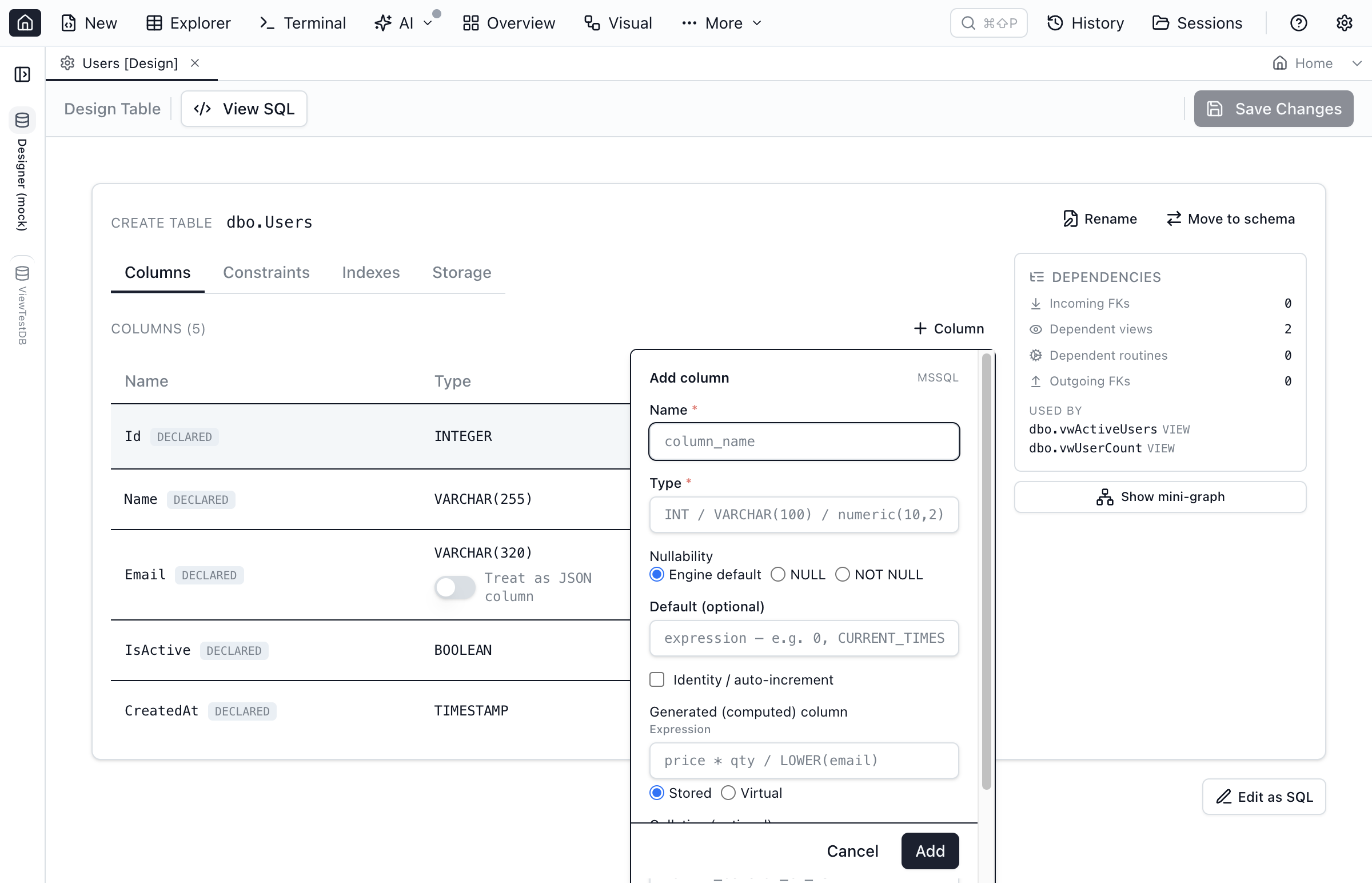Viewport: 1372px width, 883px height.
Task: Click the computed column Expression input
Action: click(x=804, y=760)
